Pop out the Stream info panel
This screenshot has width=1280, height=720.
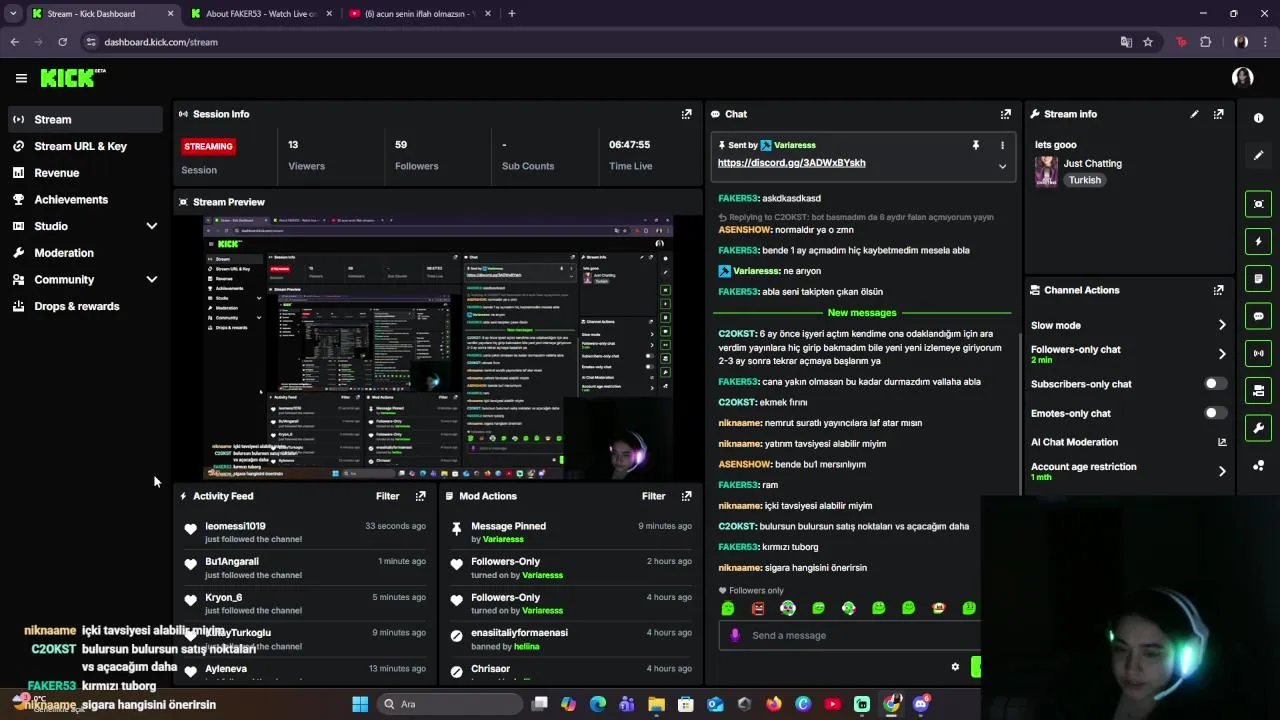1218,114
